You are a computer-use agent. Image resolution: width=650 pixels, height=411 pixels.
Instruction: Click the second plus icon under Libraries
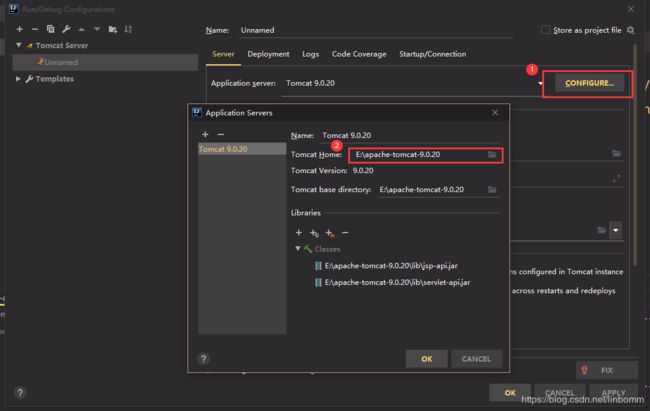point(314,233)
